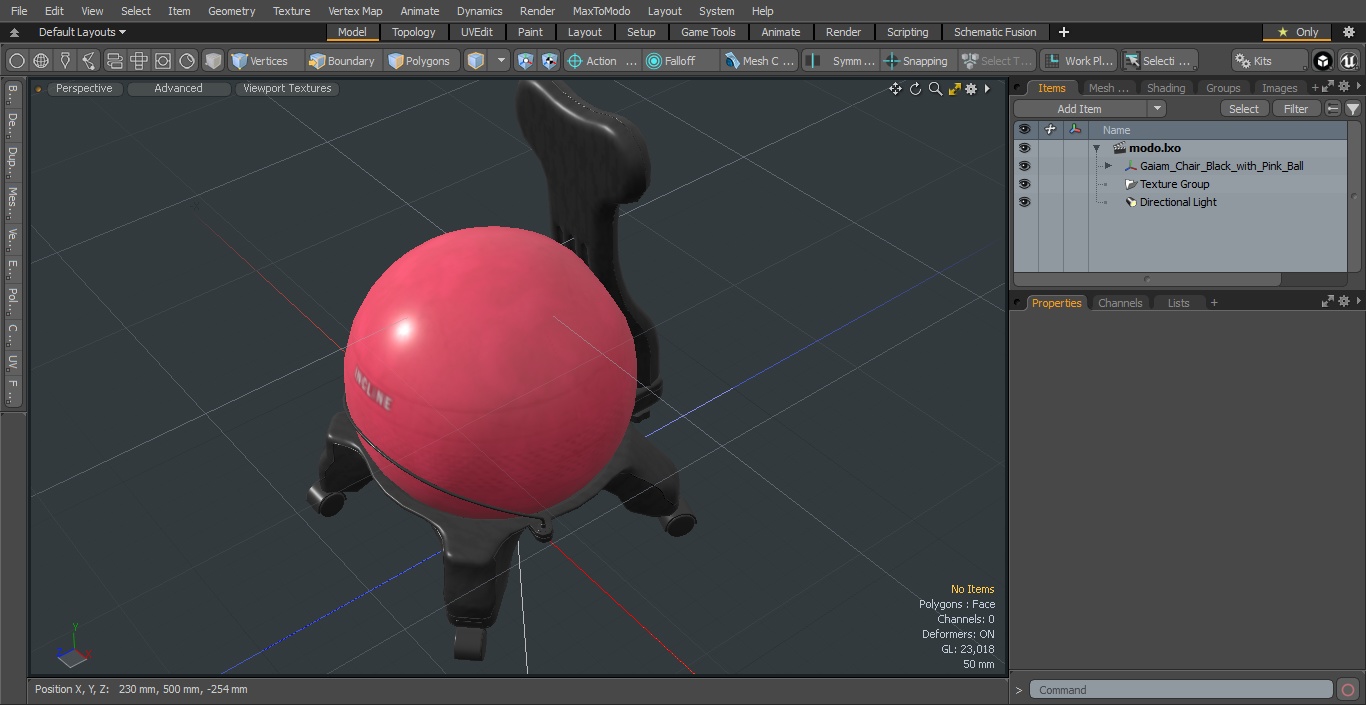
Task: Click the eye column header in Items list
Action: pos(1024,130)
